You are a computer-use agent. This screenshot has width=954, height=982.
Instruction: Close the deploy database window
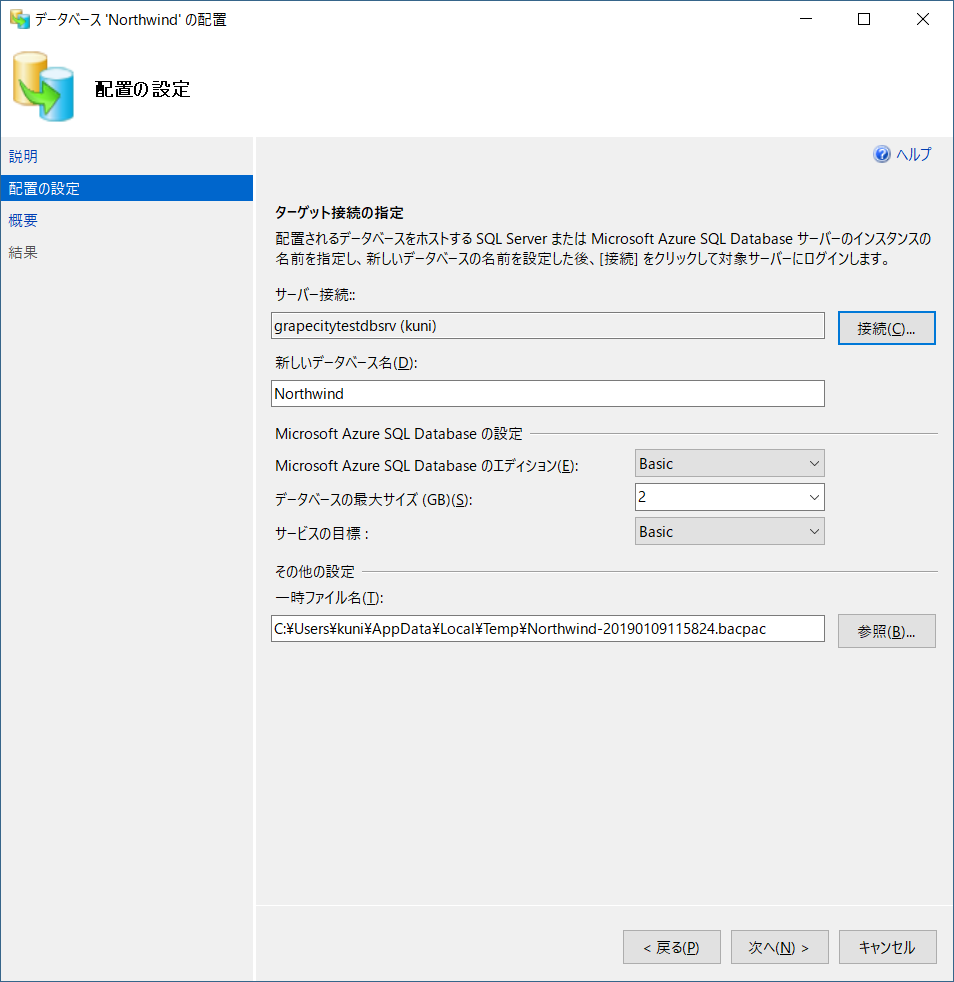[x=922, y=19]
